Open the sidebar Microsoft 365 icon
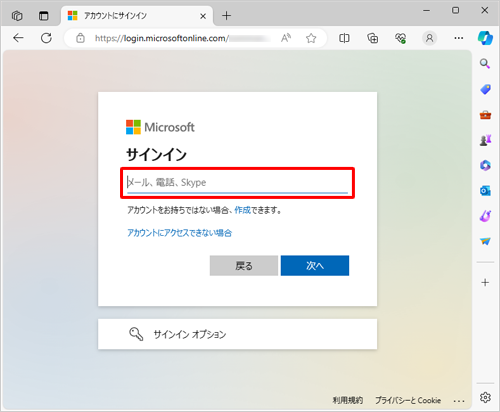500x412 pixels. 485,165
